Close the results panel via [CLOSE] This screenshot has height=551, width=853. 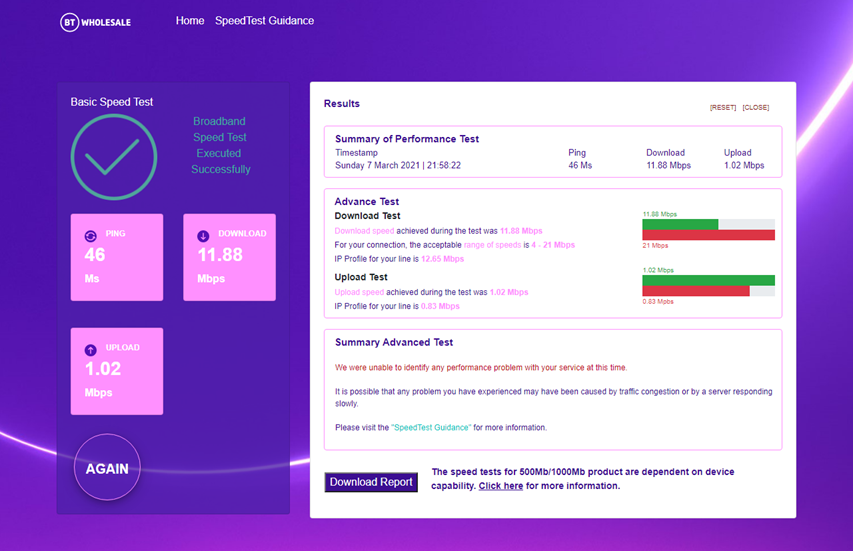[756, 107]
